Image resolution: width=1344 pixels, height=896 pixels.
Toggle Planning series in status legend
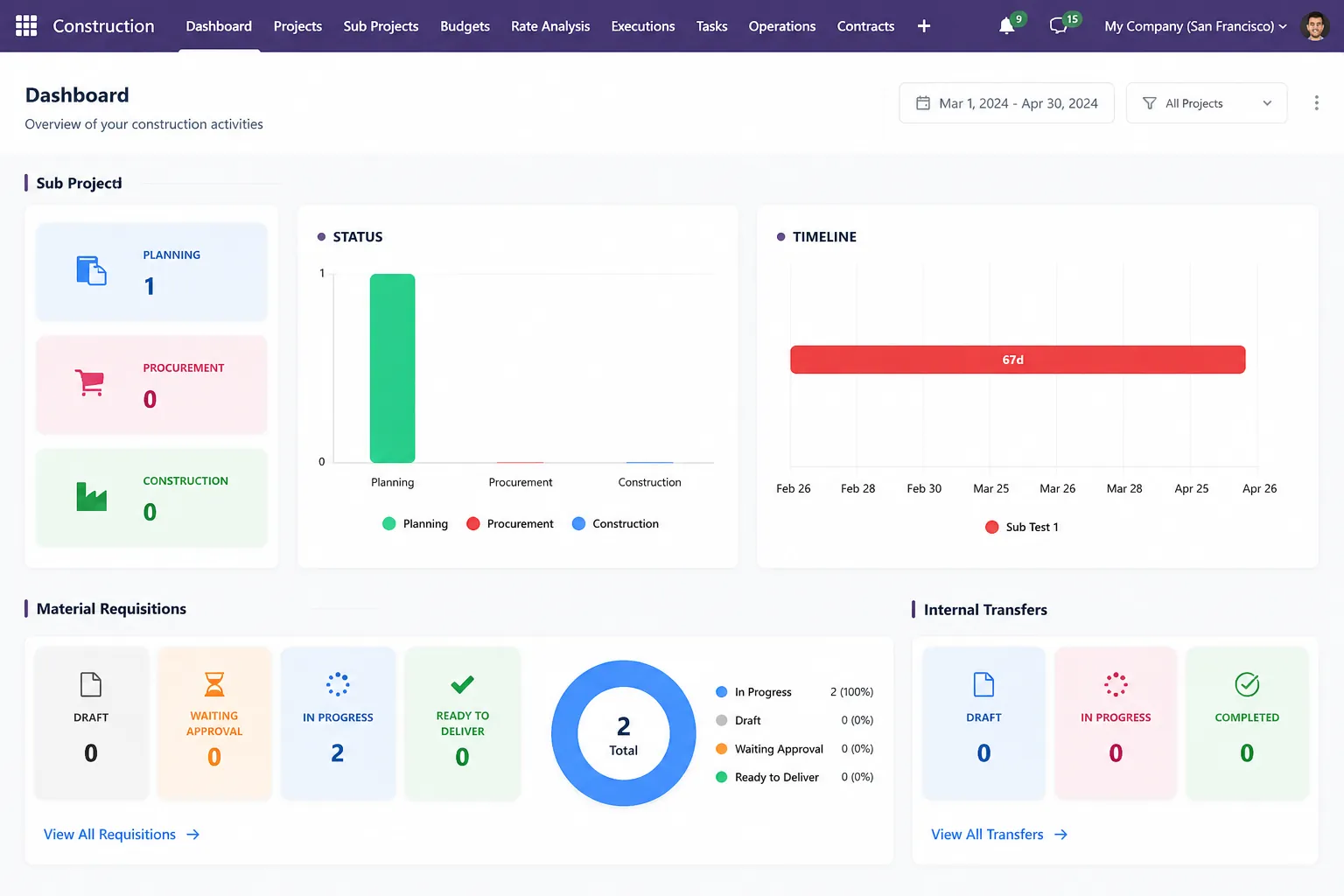(415, 523)
